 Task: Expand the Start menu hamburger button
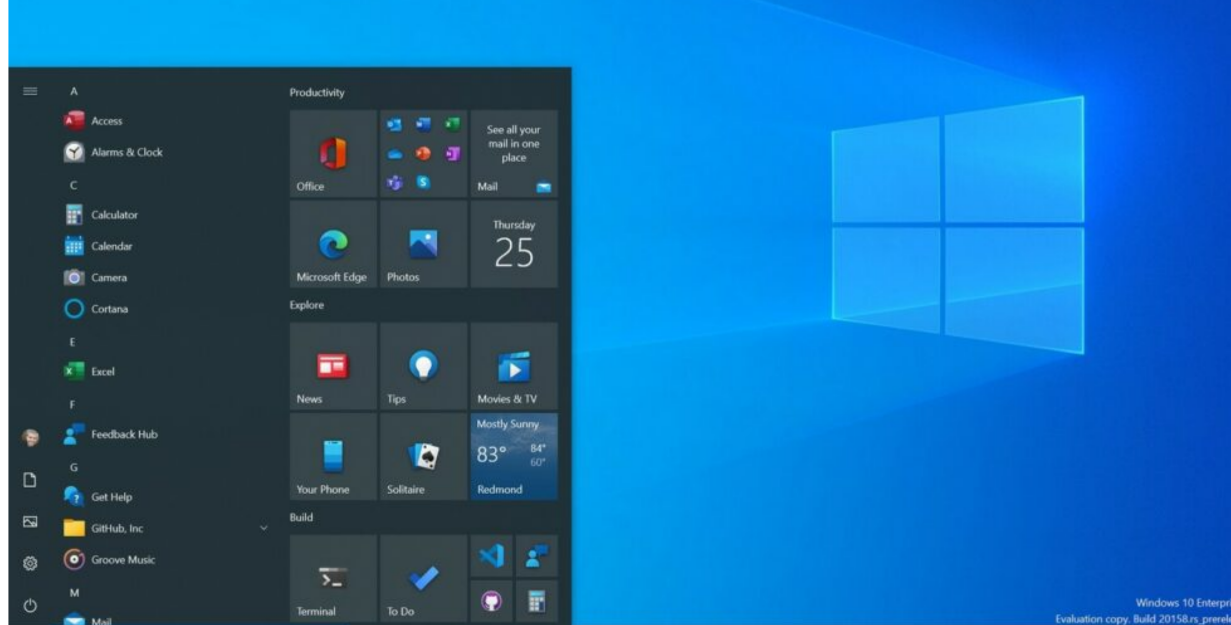click(x=30, y=91)
